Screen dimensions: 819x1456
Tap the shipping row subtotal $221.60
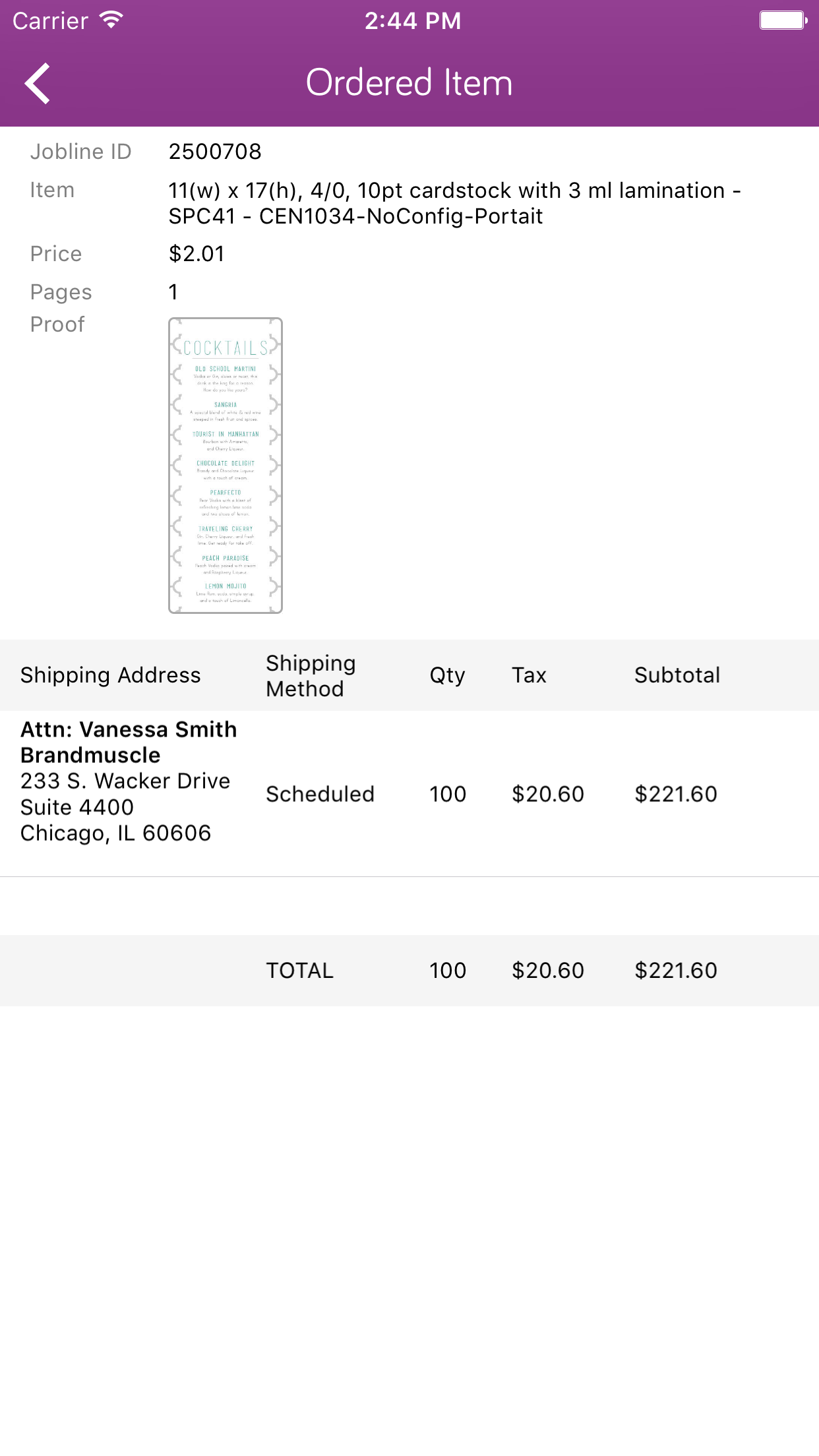[675, 794]
